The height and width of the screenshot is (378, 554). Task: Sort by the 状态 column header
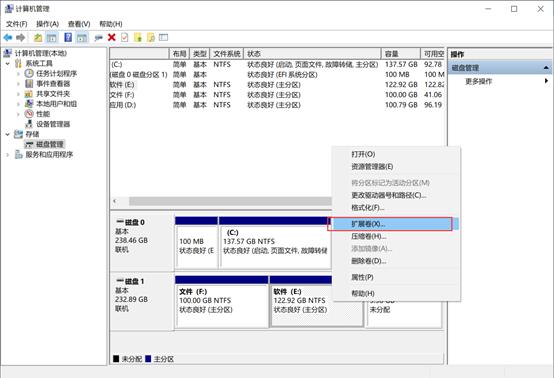(x=312, y=54)
